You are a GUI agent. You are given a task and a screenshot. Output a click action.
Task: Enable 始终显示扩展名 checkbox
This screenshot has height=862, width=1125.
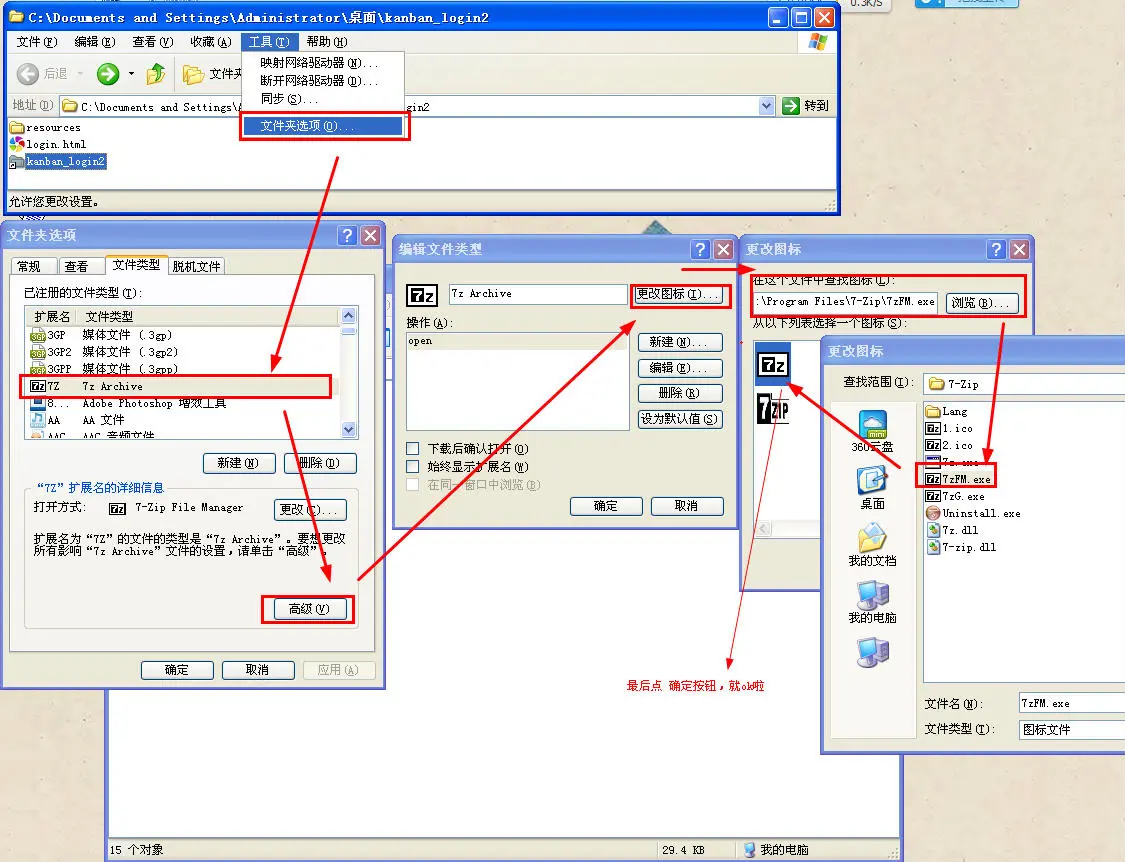(413, 467)
